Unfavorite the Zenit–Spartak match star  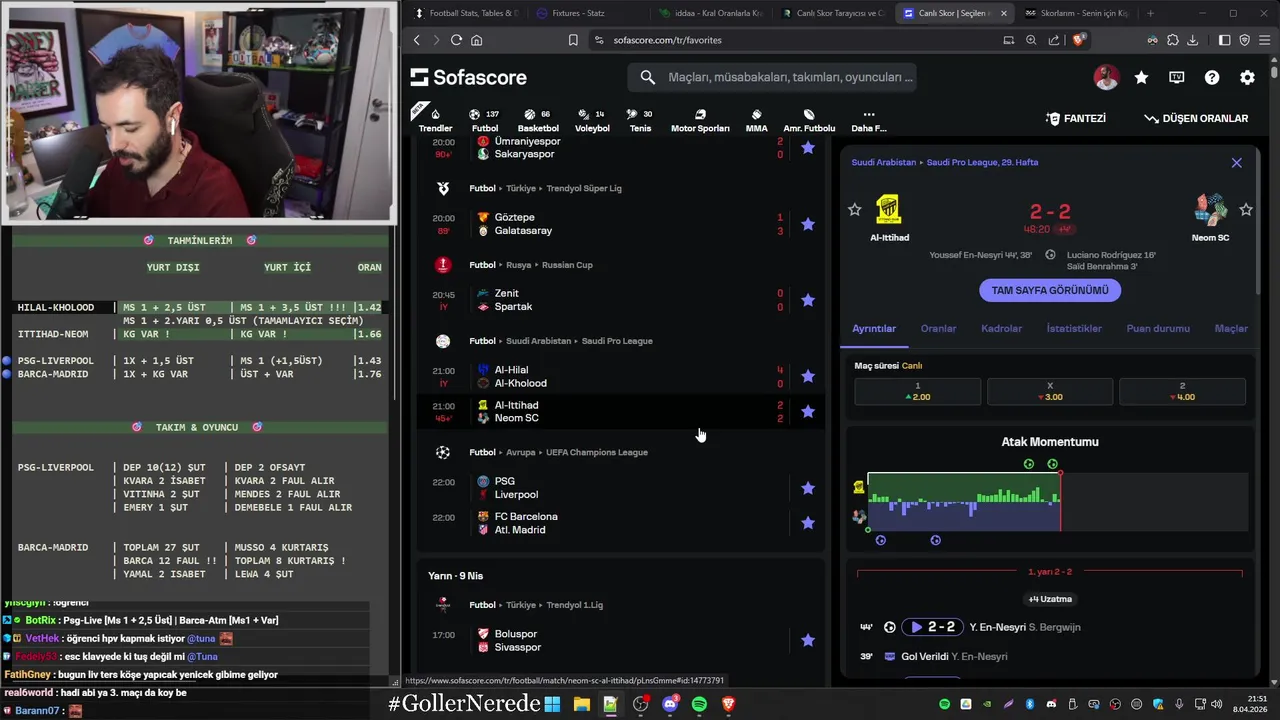[808, 300]
